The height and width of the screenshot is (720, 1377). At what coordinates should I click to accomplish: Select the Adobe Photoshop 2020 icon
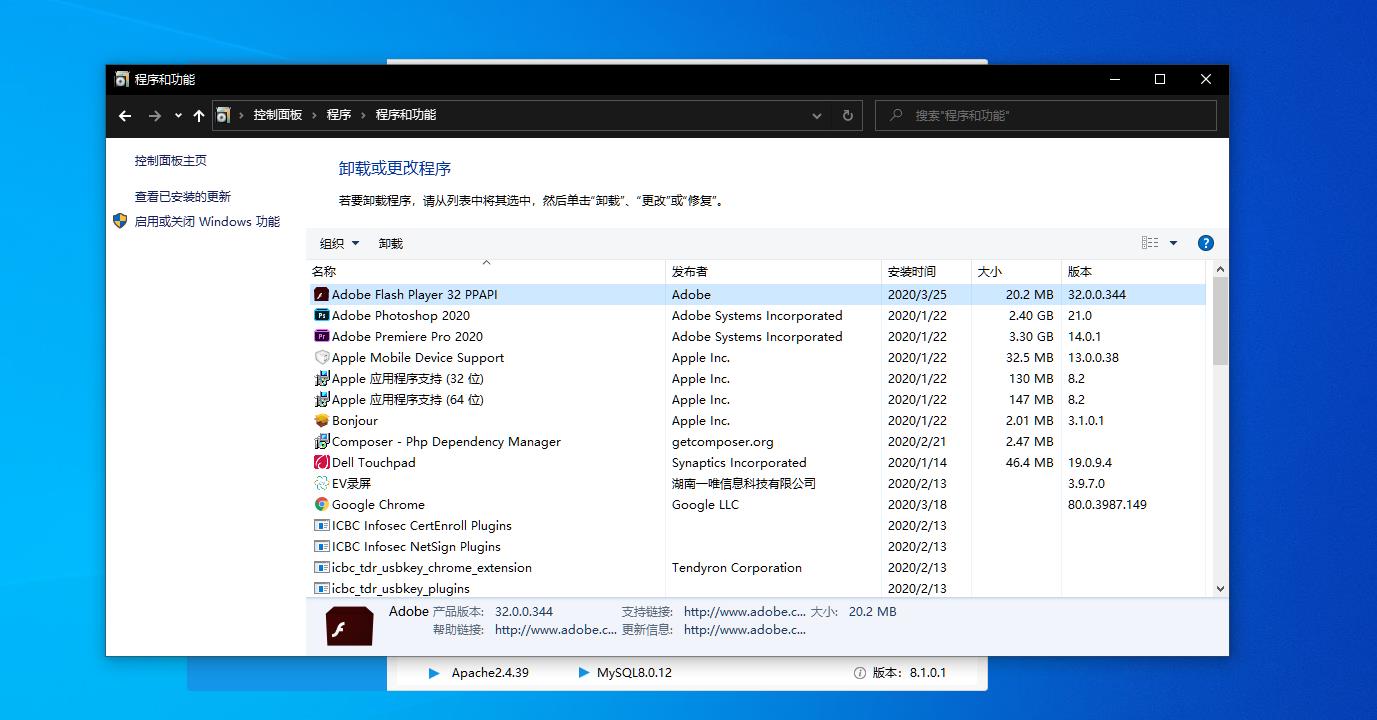322,315
